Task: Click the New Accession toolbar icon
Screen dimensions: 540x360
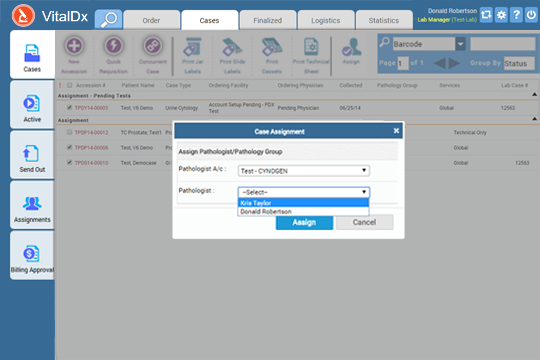Action: pos(74,46)
